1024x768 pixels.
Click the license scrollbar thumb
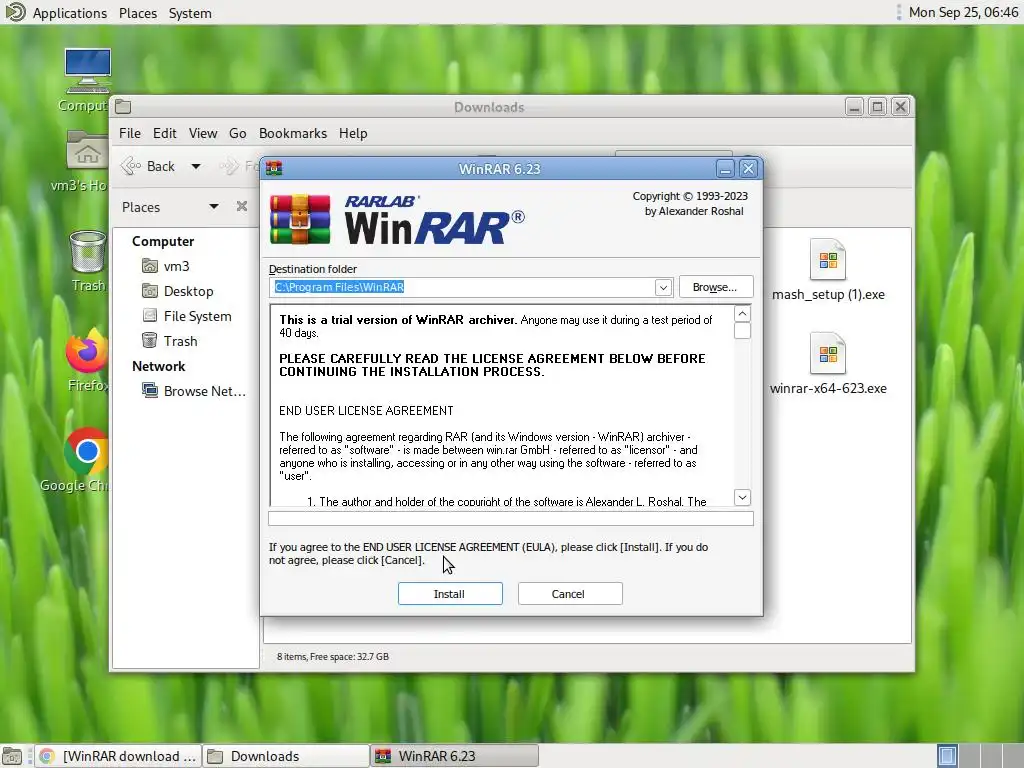click(742, 331)
